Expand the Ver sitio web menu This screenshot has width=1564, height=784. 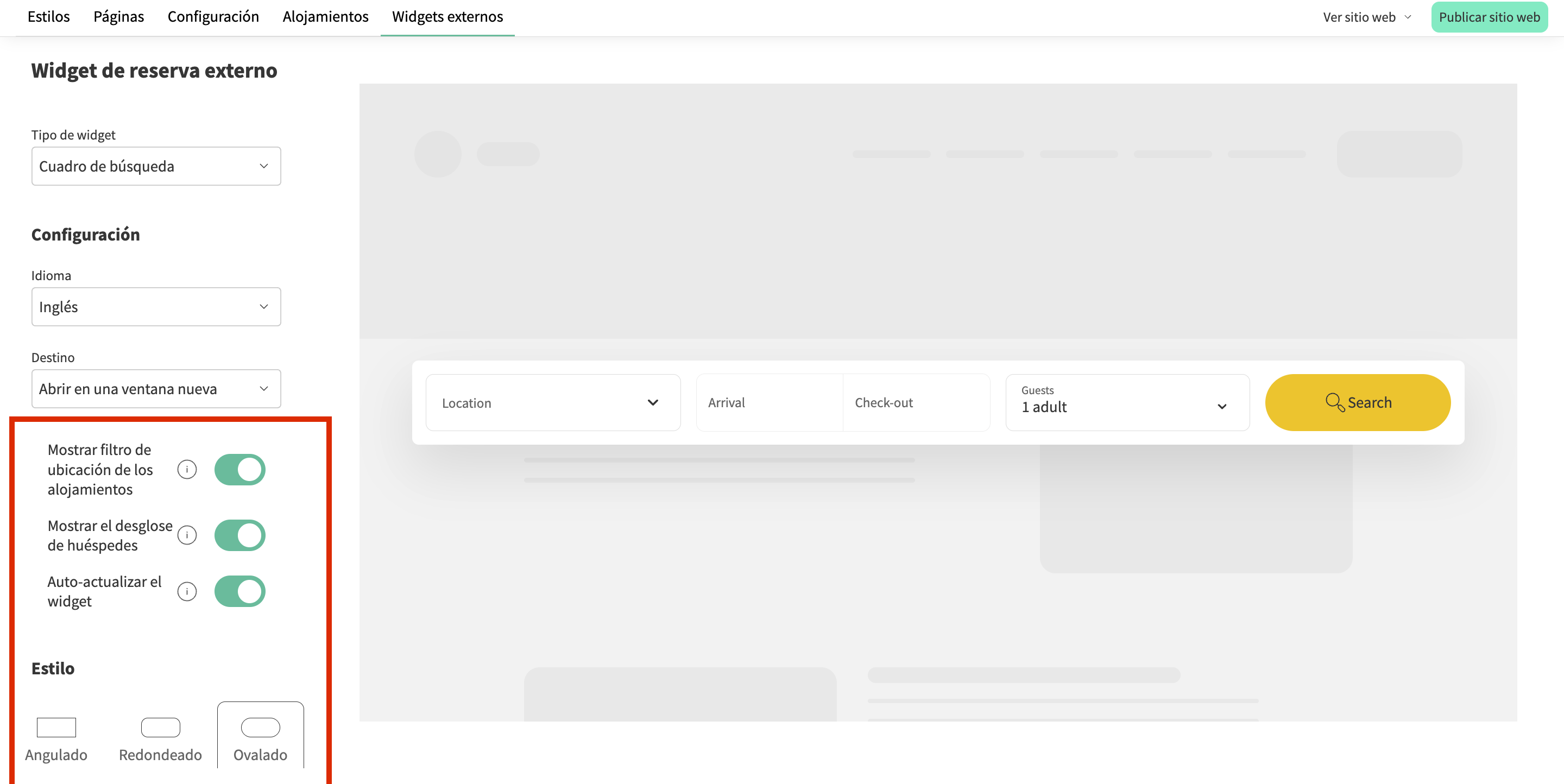pos(1368,17)
